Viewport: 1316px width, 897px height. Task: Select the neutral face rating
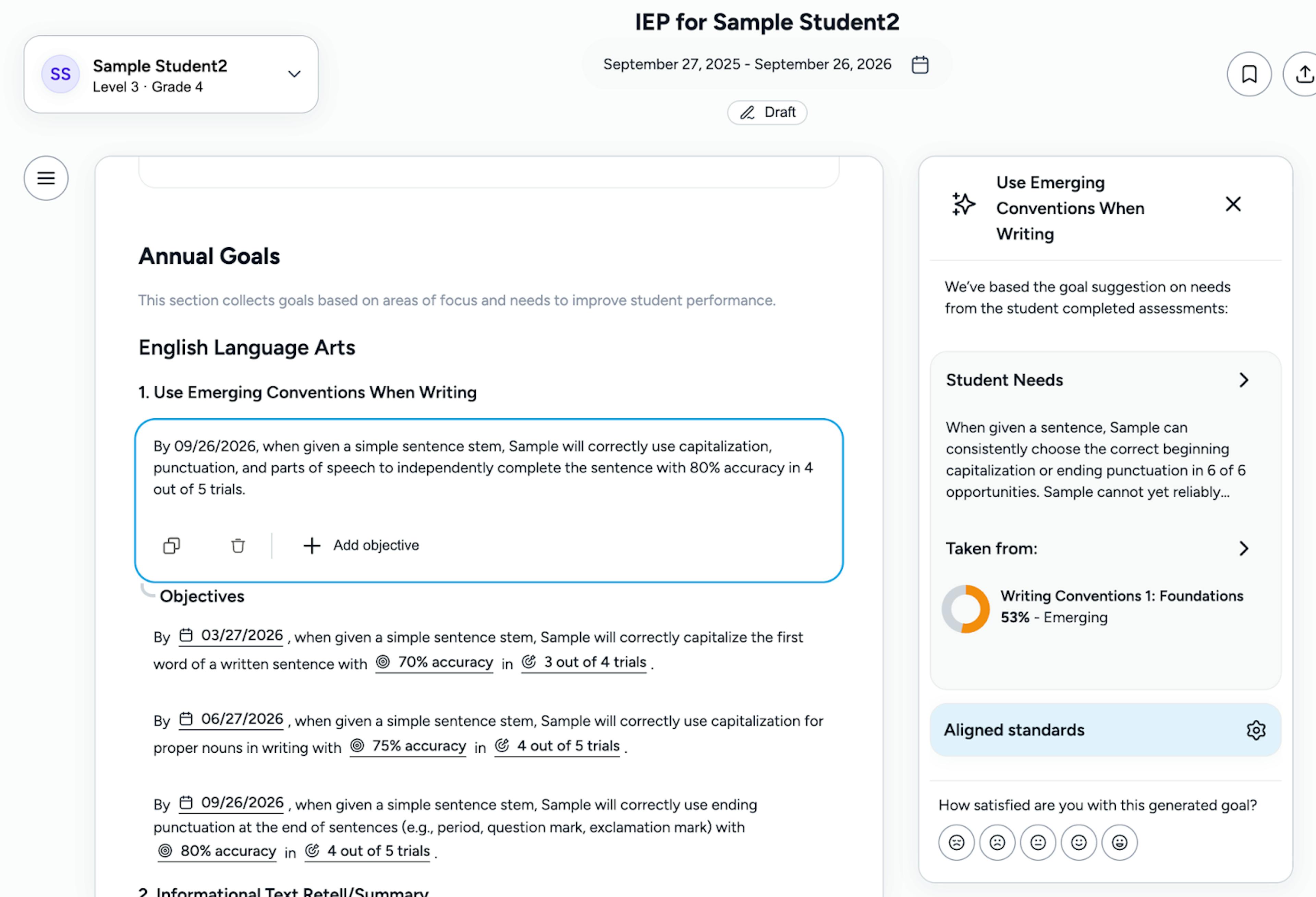(1037, 842)
